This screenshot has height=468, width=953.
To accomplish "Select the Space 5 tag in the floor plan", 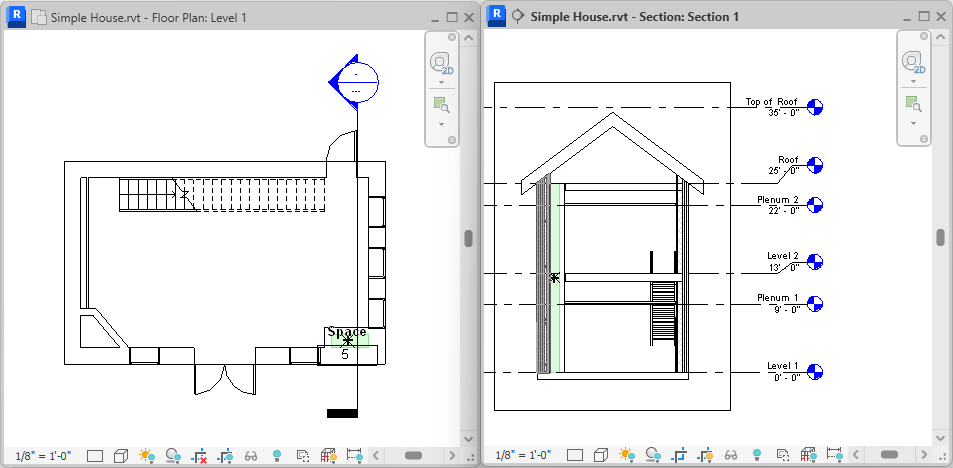I will point(347,343).
